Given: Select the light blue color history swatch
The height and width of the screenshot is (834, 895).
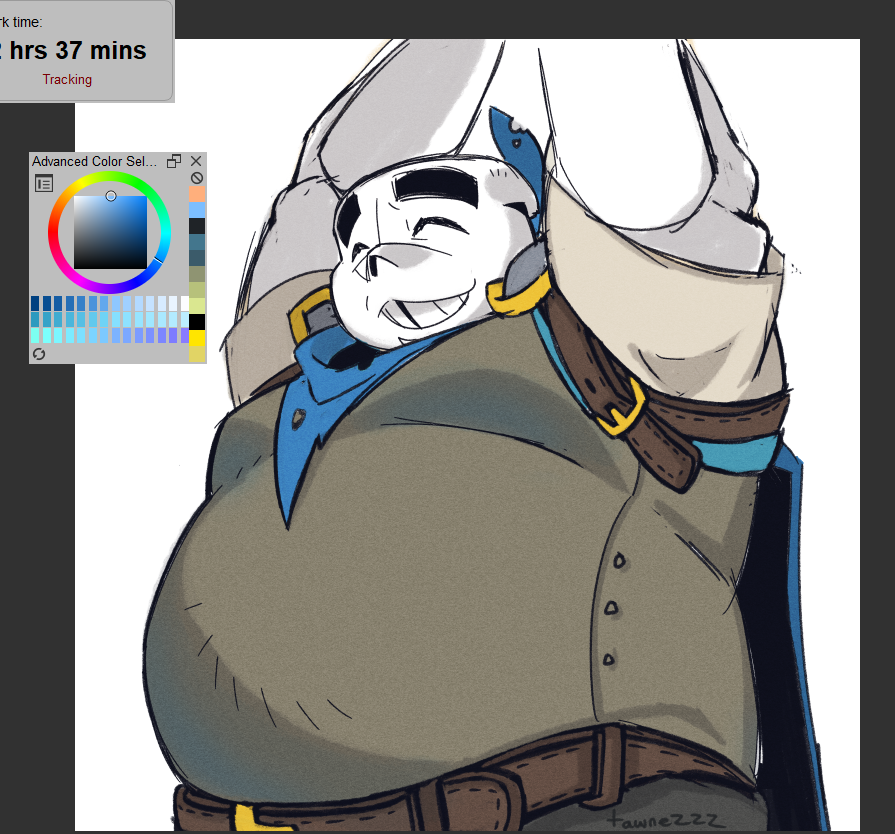Looking at the screenshot, I should (197, 210).
